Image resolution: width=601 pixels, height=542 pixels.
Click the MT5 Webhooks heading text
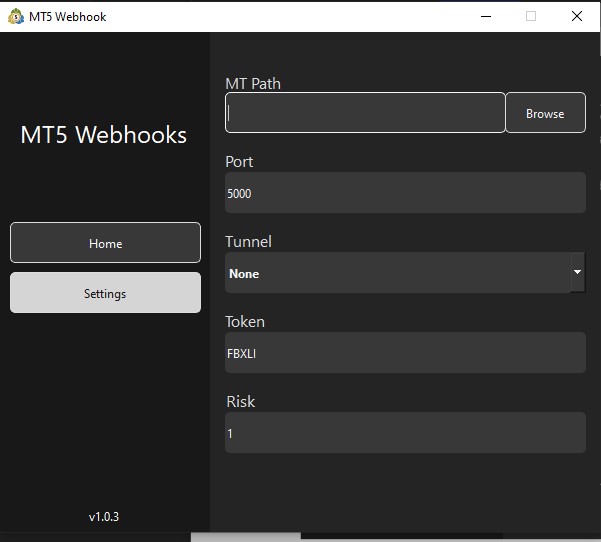coord(103,135)
